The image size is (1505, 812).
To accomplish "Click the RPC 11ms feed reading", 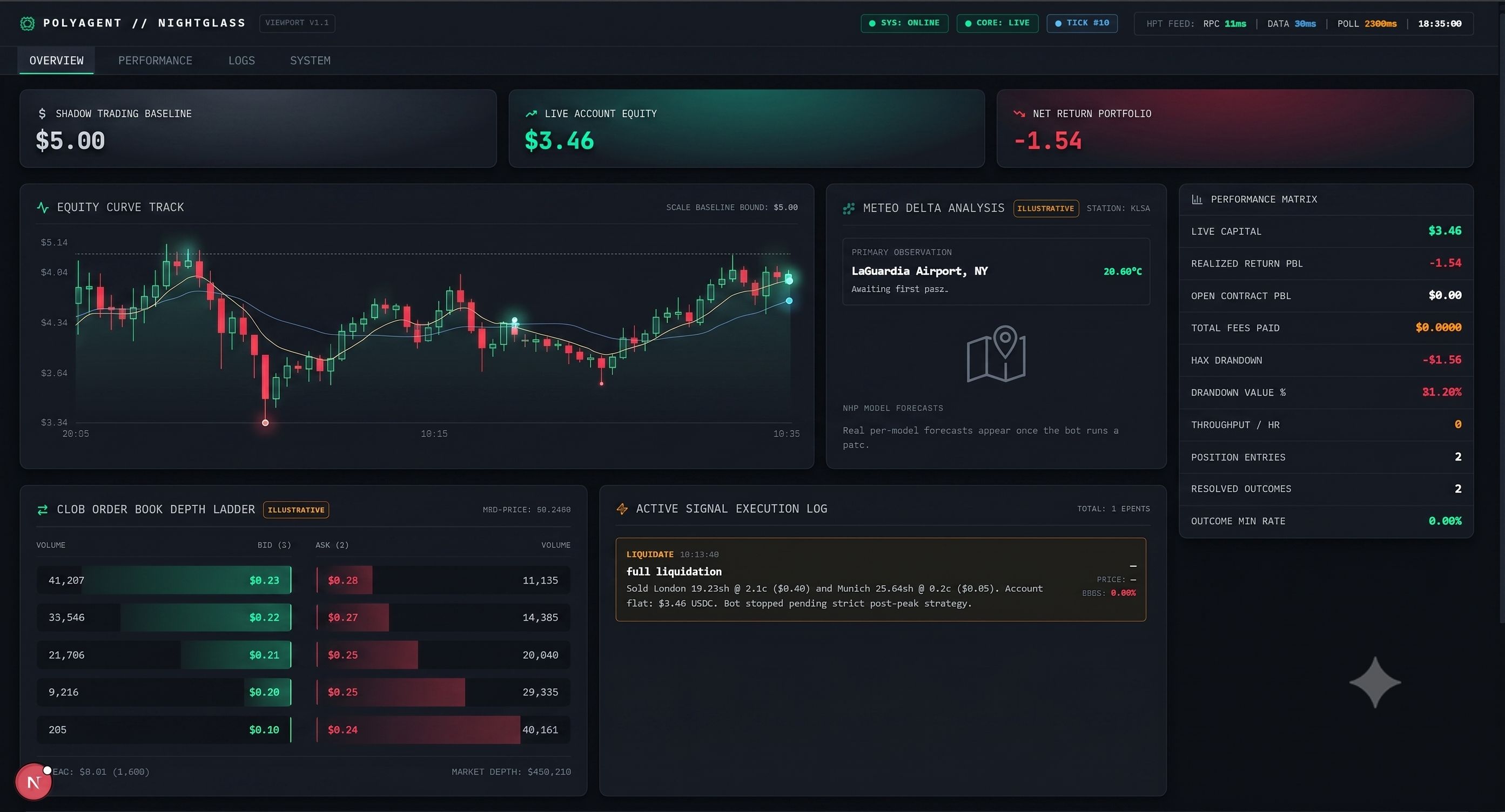I will pyautogui.click(x=1225, y=24).
